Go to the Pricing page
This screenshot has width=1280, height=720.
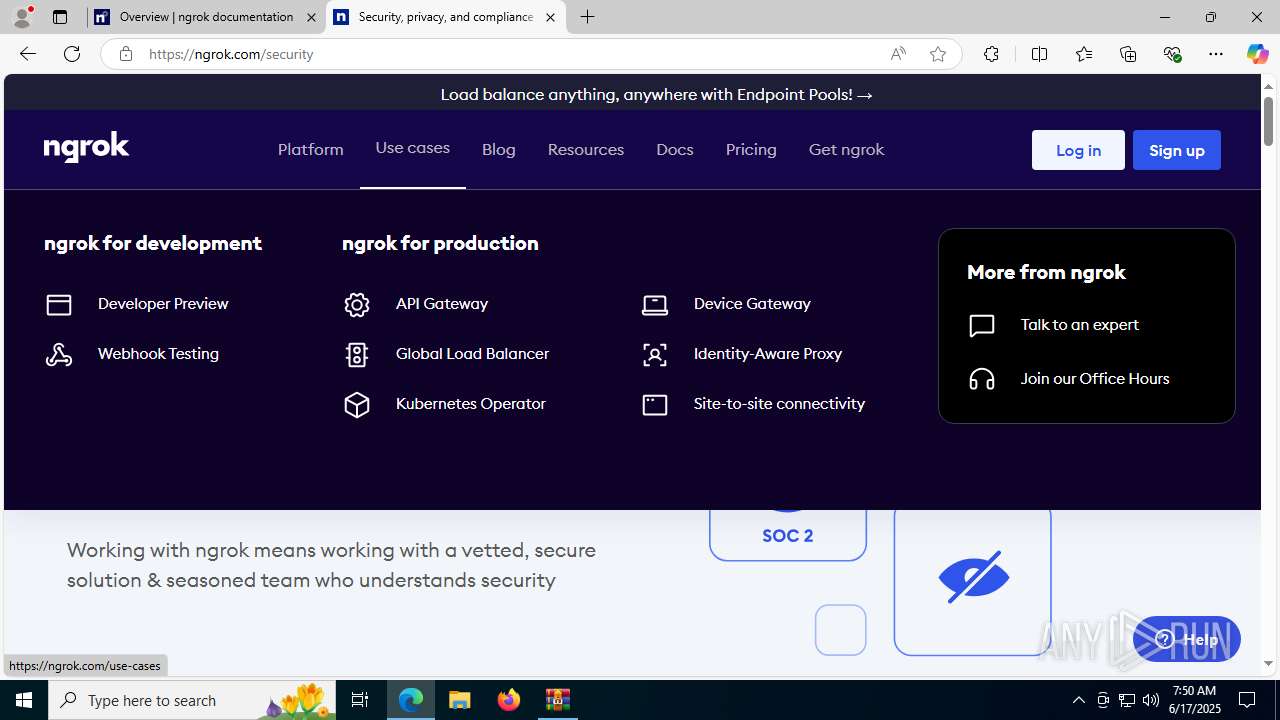(751, 150)
